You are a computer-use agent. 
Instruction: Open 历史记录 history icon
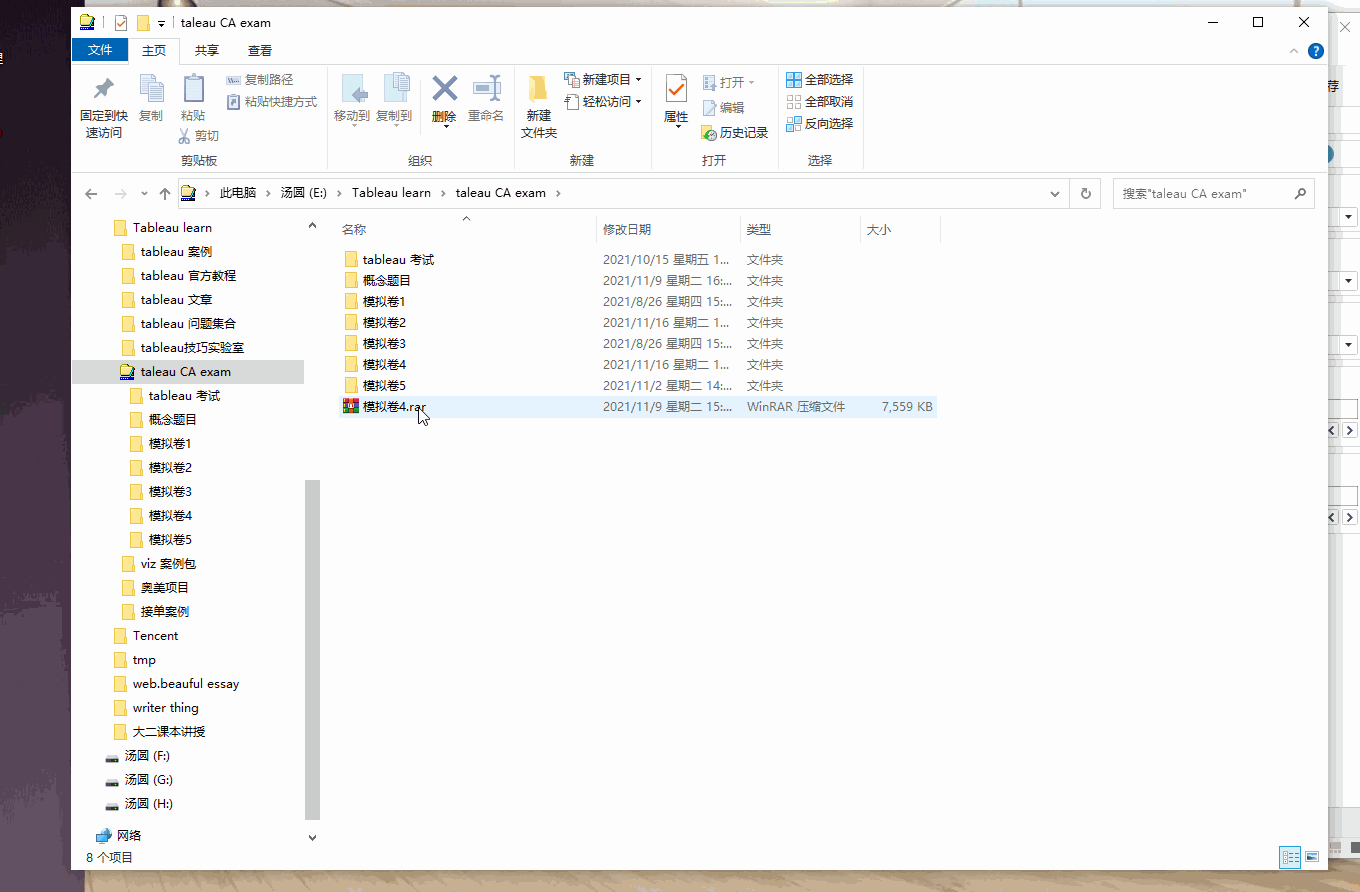(x=709, y=133)
